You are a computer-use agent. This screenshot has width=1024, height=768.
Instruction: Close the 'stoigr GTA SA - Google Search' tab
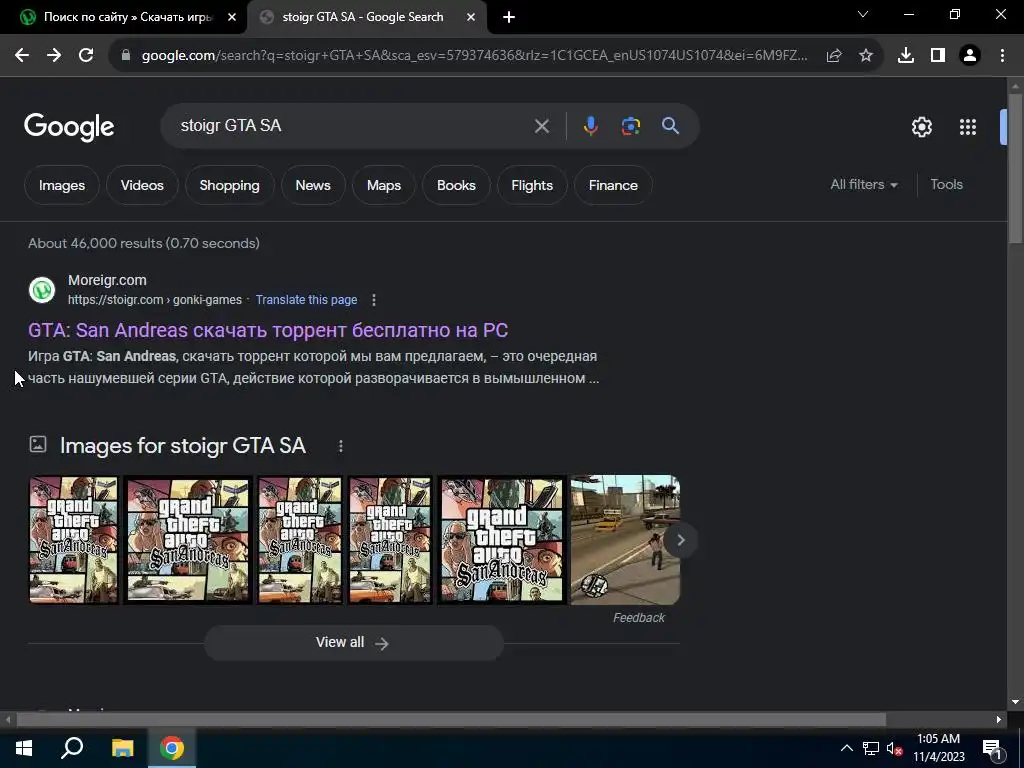471,17
